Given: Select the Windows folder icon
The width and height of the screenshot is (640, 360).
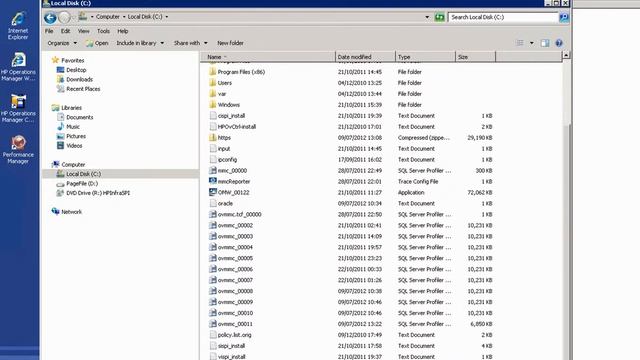Looking at the screenshot, I should tap(213, 105).
